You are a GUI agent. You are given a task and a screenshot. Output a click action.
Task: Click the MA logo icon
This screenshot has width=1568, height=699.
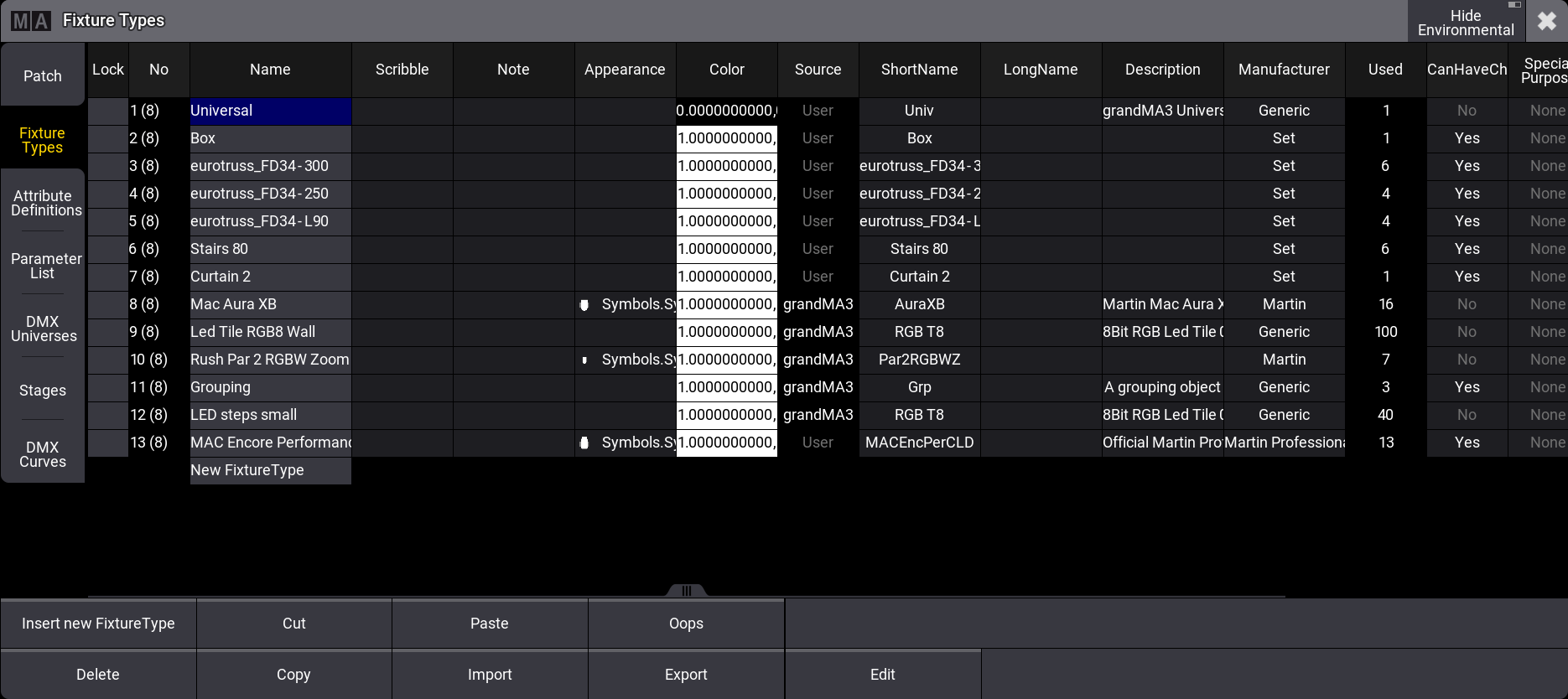[31, 21]
